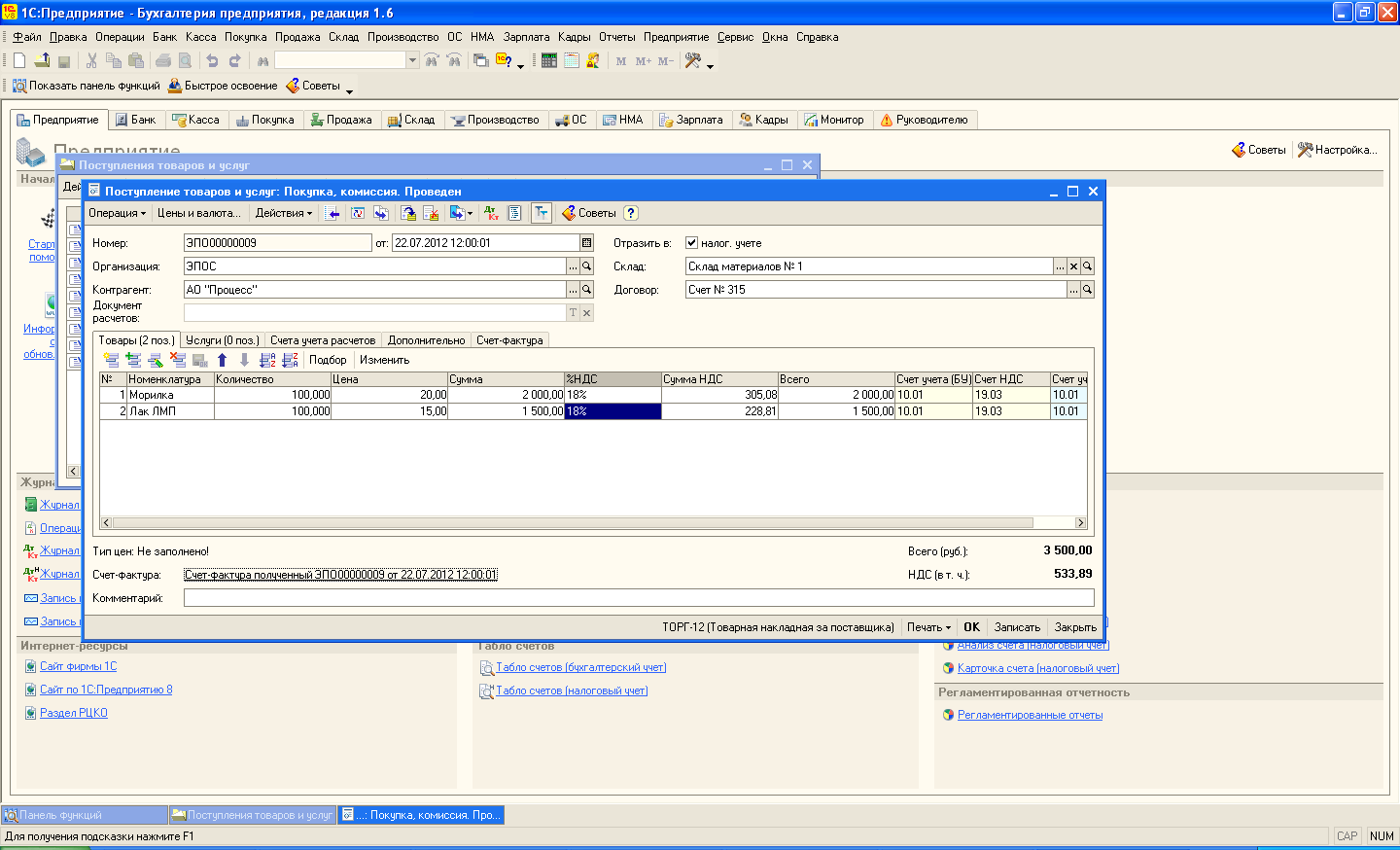Open help question mark in document toolbar

(631, 213)
